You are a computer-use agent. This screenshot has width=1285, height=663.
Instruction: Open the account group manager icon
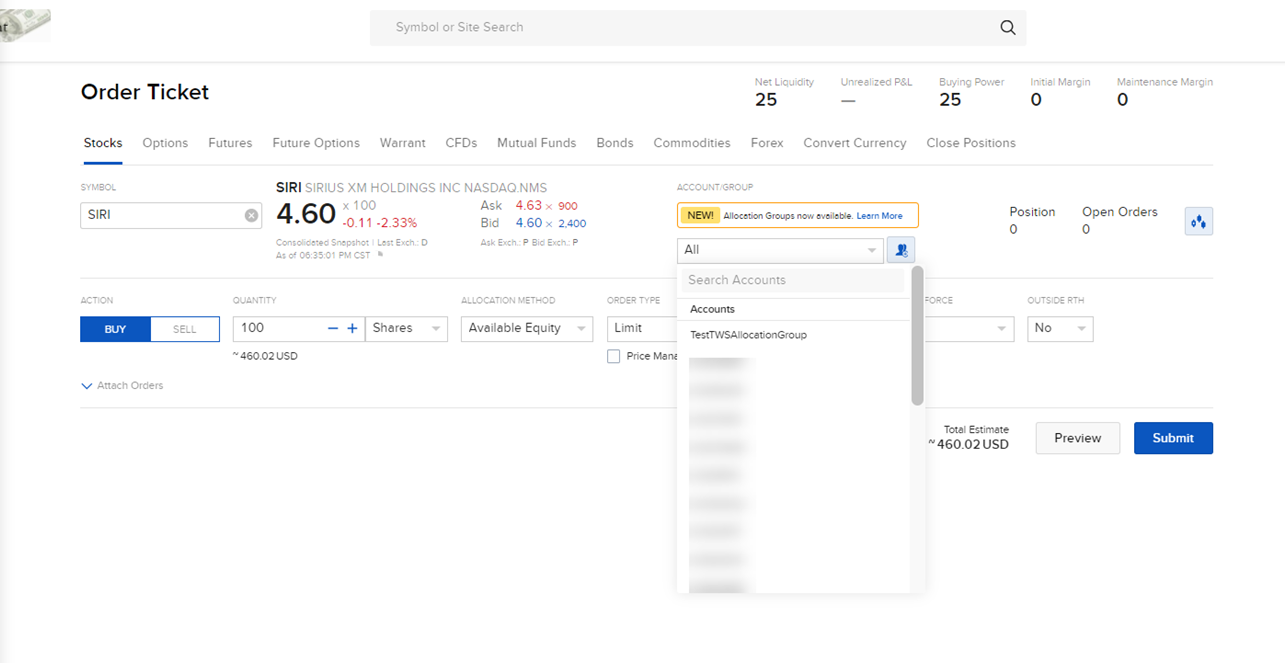[x=901, y=250]
